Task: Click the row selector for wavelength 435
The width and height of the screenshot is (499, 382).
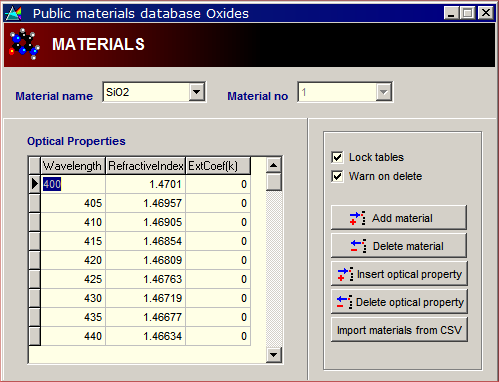Action: [34, 317]
